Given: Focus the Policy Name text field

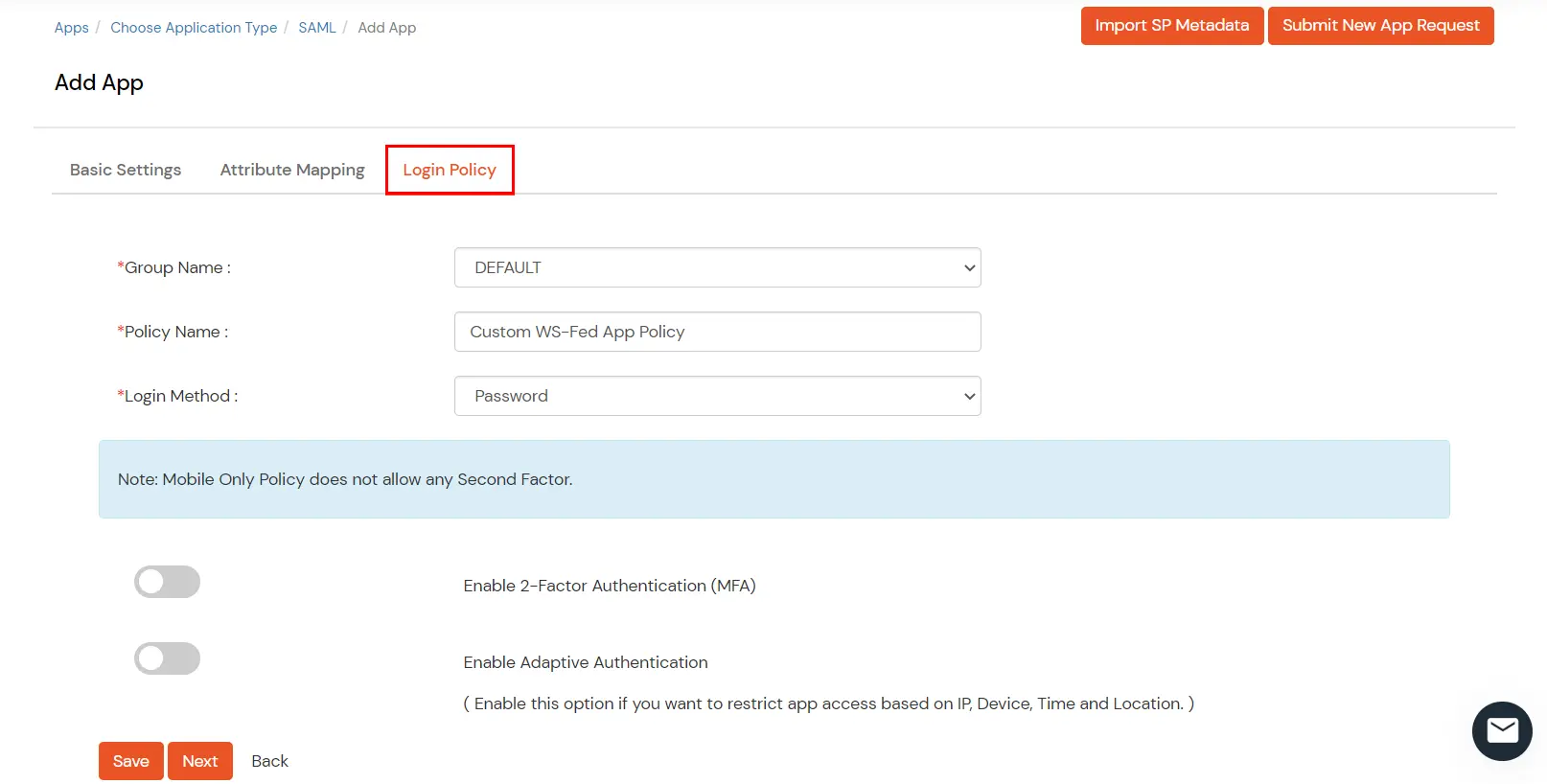Looking at the screenshot, I should coord(717,332).
